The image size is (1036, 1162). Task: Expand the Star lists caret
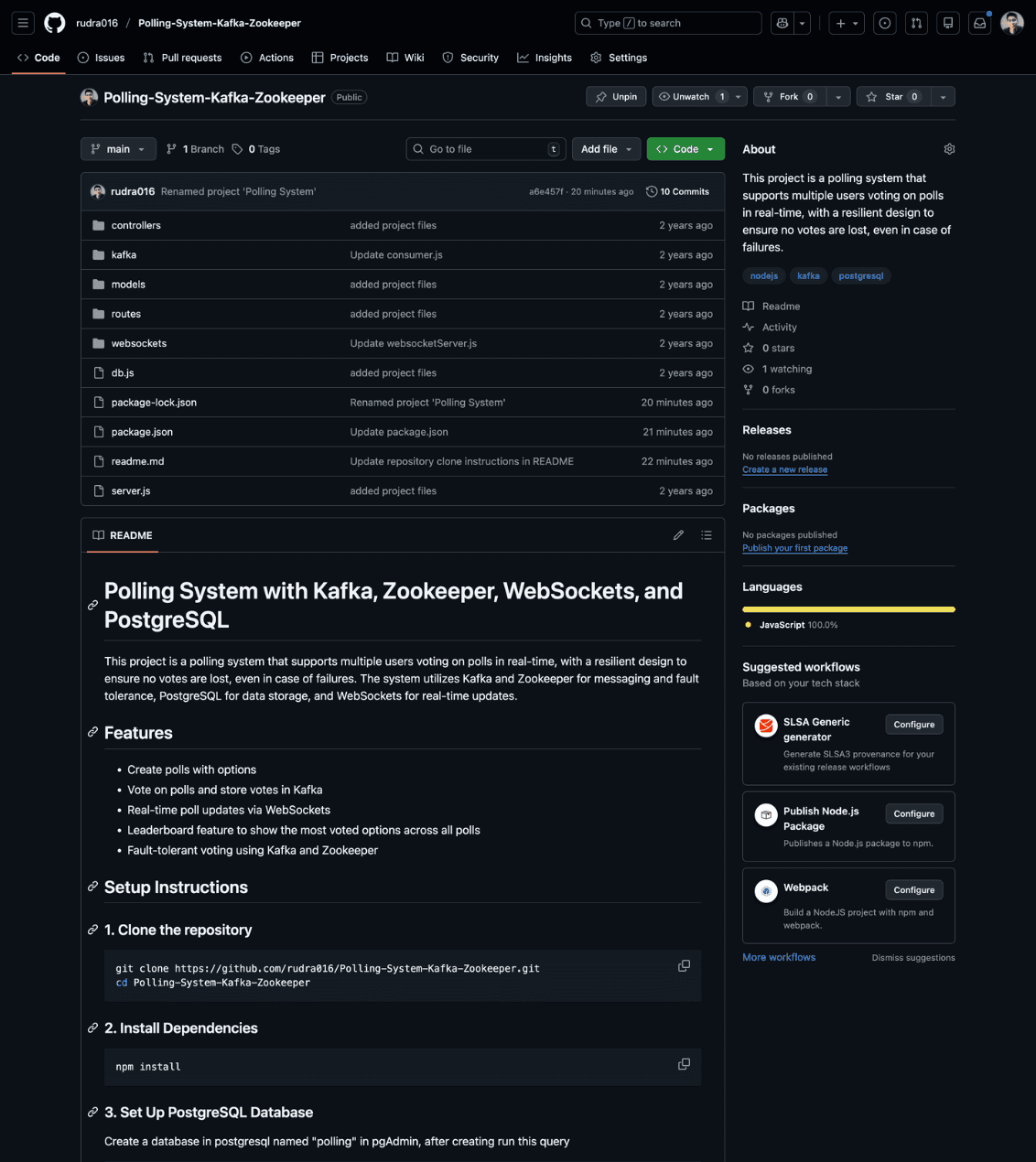click(943, 97)
